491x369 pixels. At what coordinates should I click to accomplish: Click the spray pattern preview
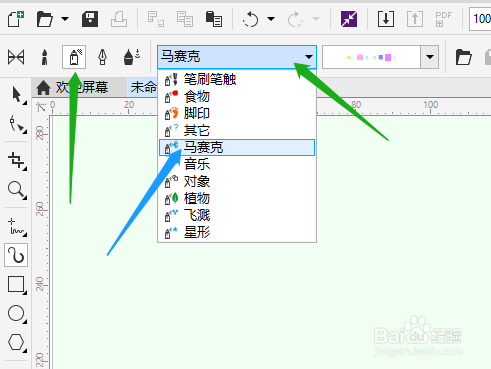pos(371,57)
